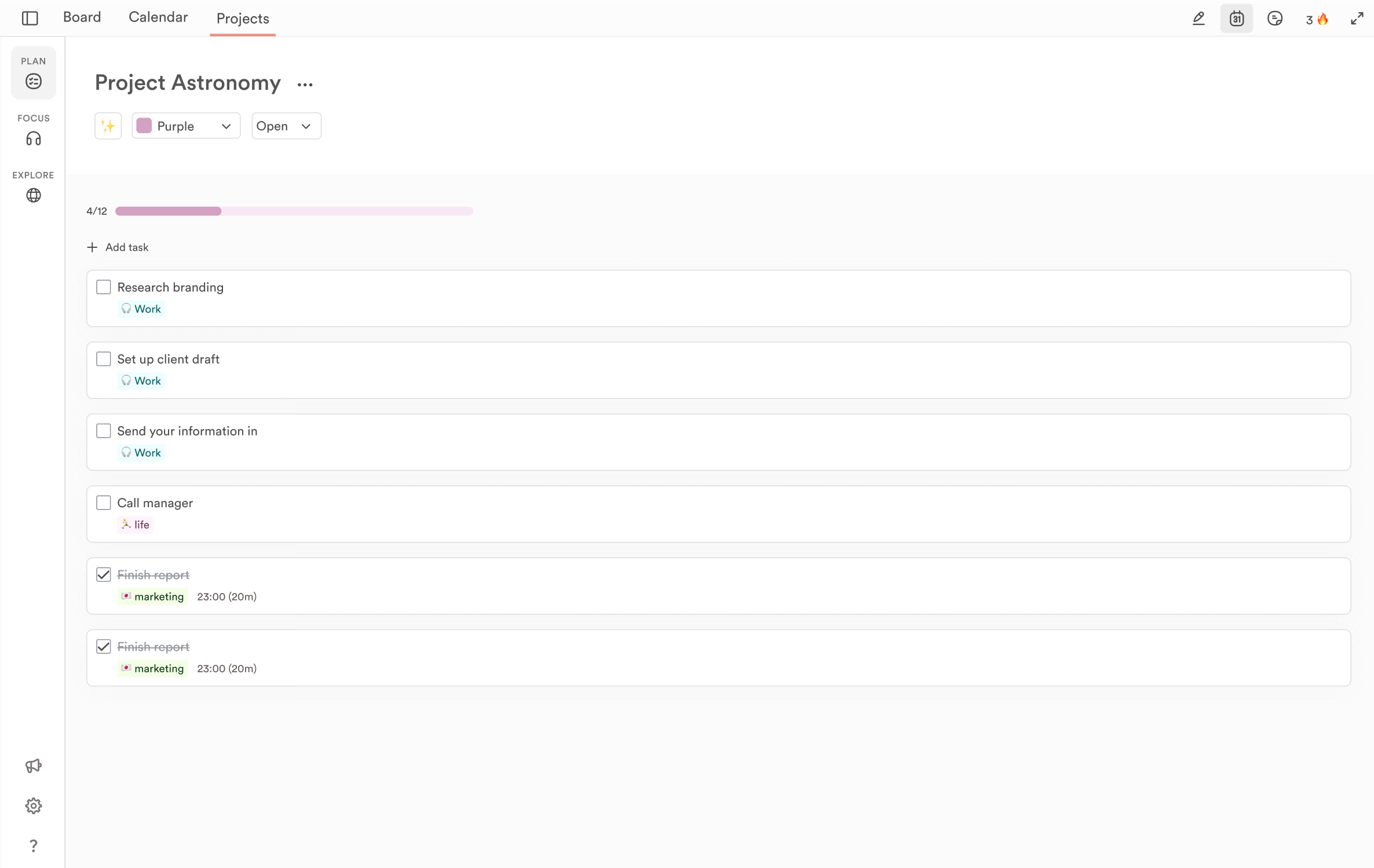
Task: Expand the Open status dropdown
Action: coord(286,126)
